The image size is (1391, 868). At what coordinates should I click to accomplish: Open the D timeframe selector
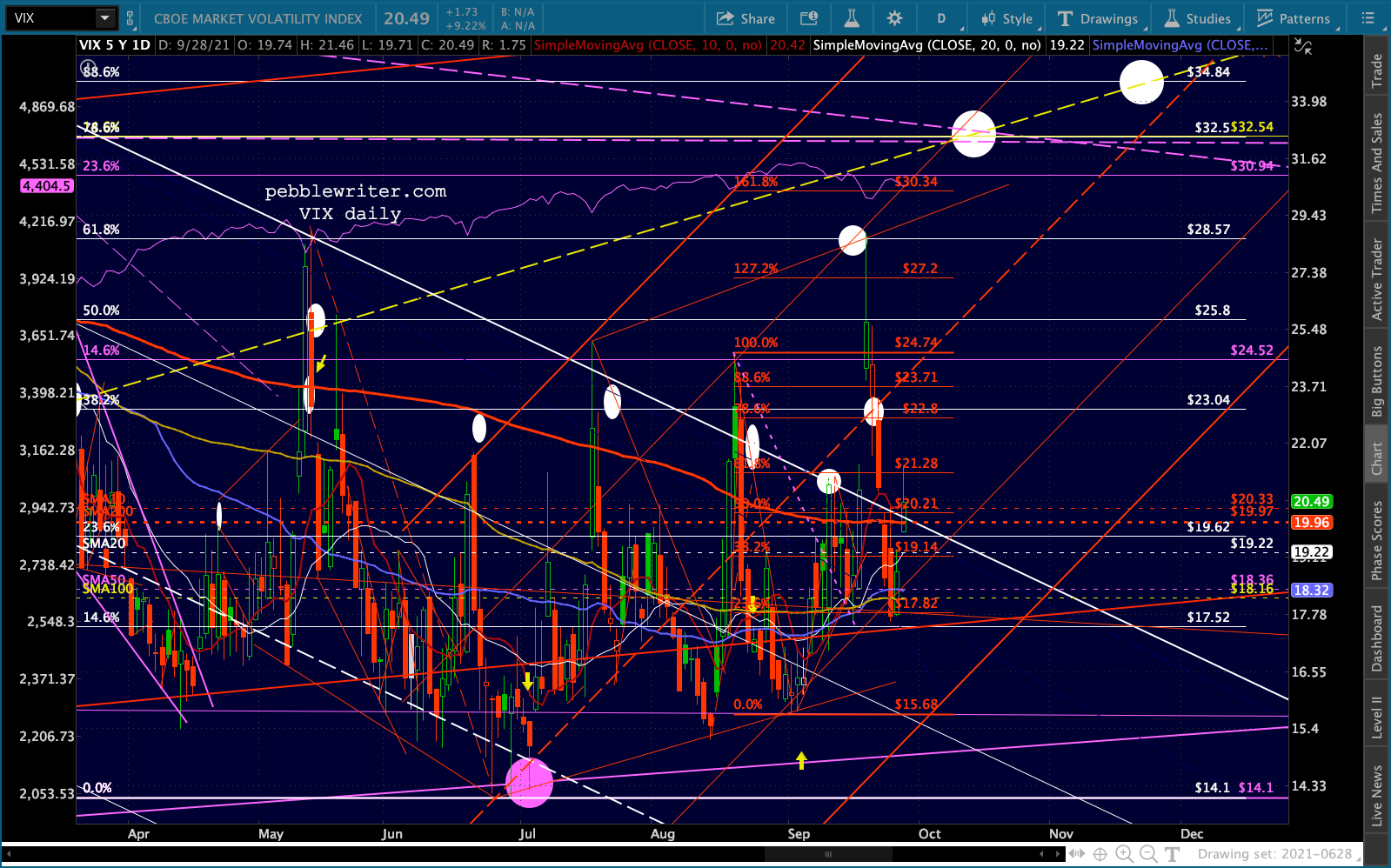pyautogui.click(x=941, y=18)
